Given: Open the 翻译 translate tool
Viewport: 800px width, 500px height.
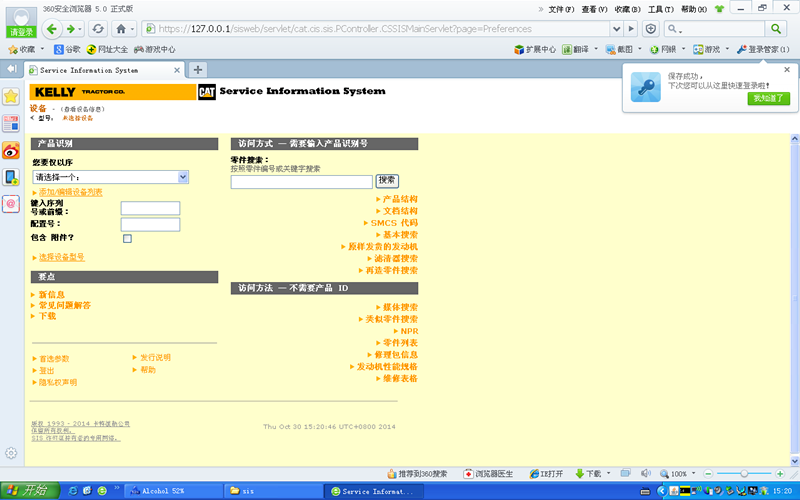Looking at the screenshot, I should click(x=576, y=49).
